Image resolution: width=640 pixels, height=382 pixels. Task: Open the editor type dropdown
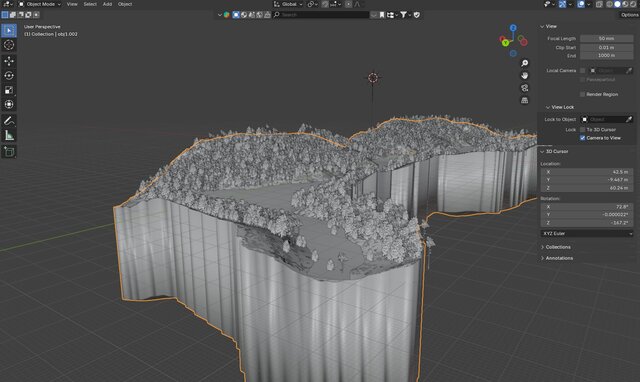(7, 4)
